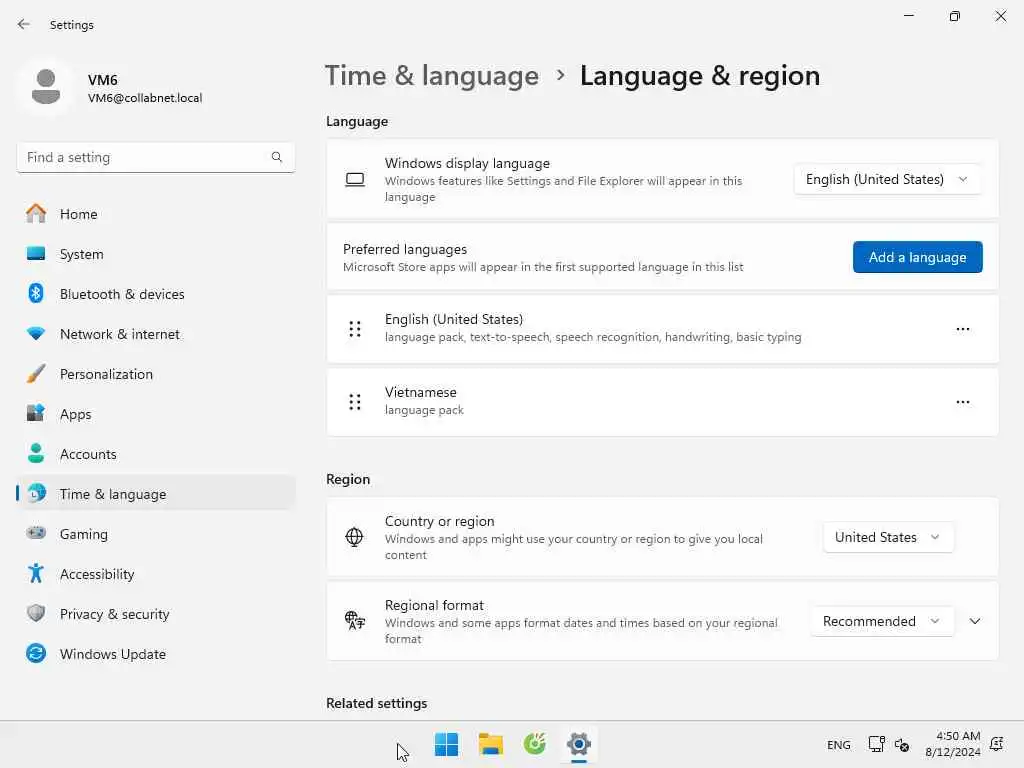Click the Time & language breadcrumb link

coord(432,76)
